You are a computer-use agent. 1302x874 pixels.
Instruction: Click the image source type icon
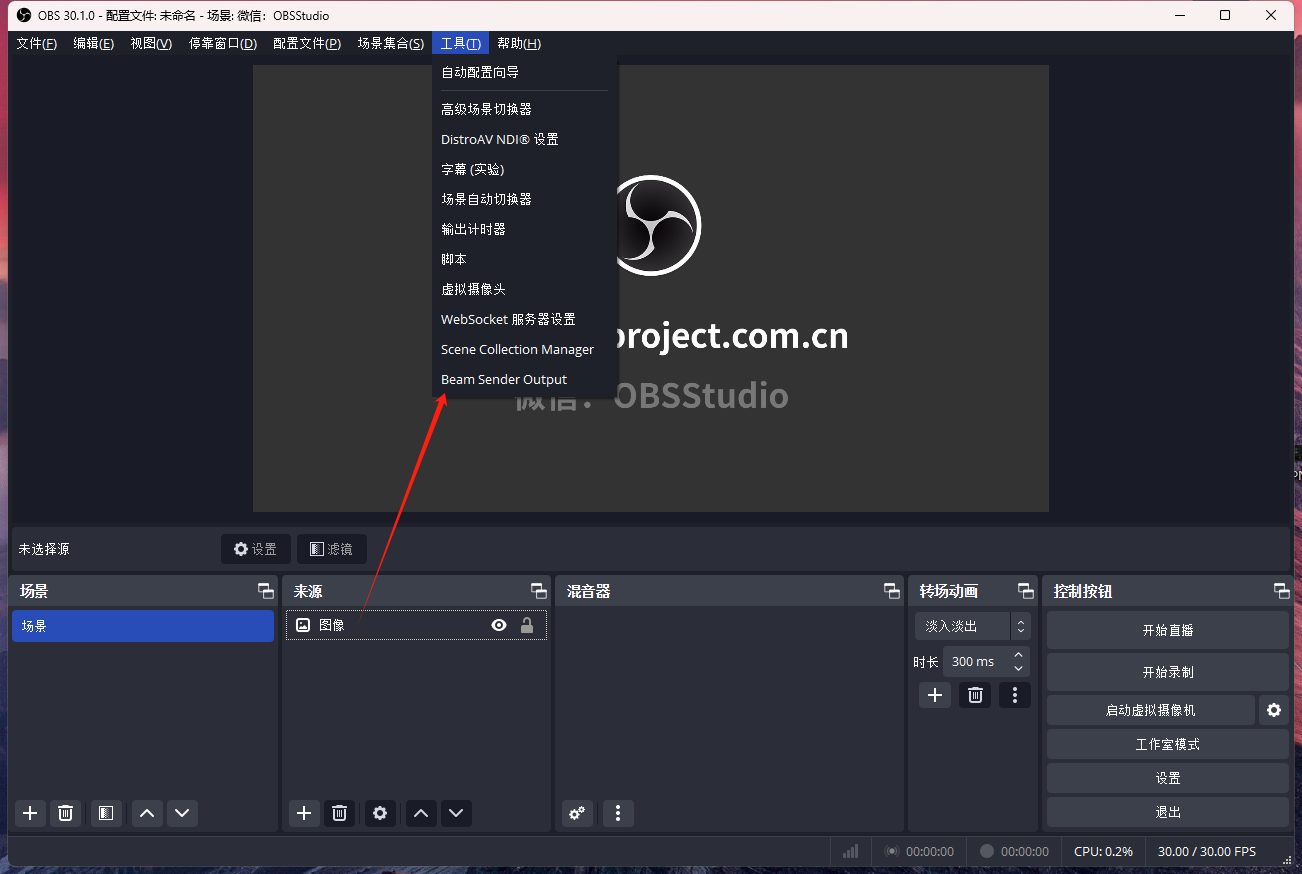click(303, 625)
